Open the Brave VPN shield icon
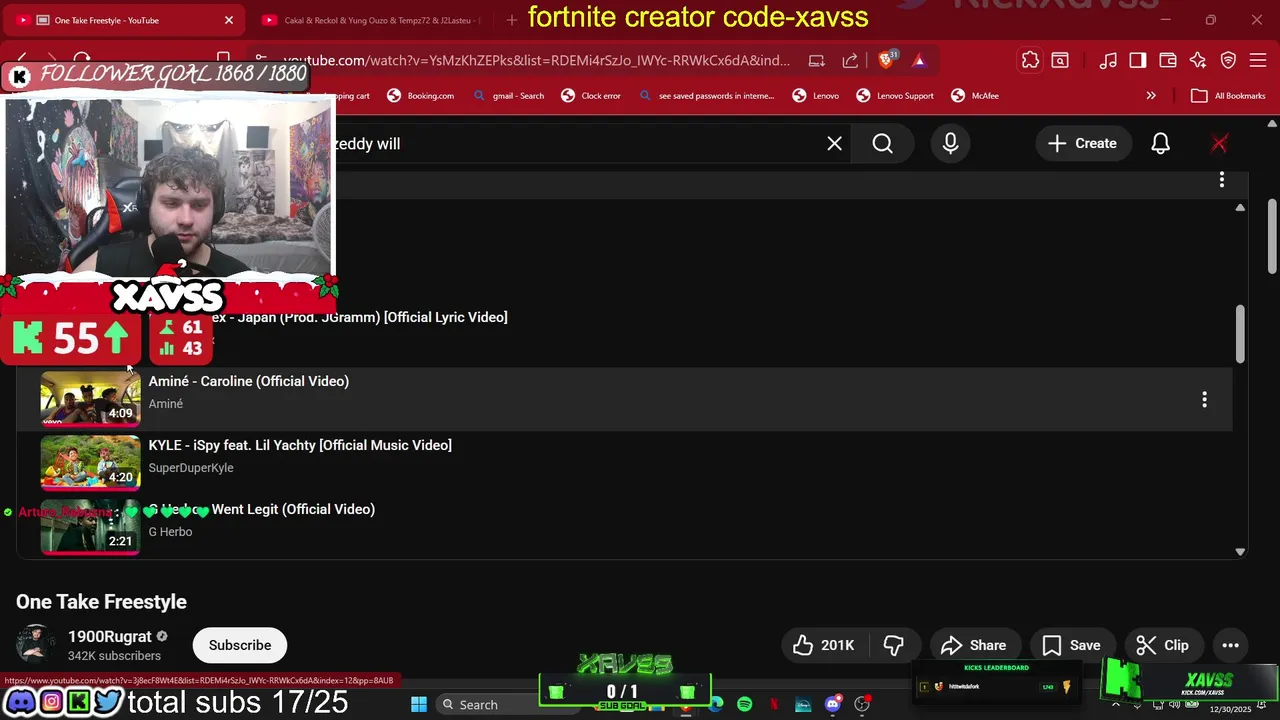 pyautogui.click(x=1229, y=60)
